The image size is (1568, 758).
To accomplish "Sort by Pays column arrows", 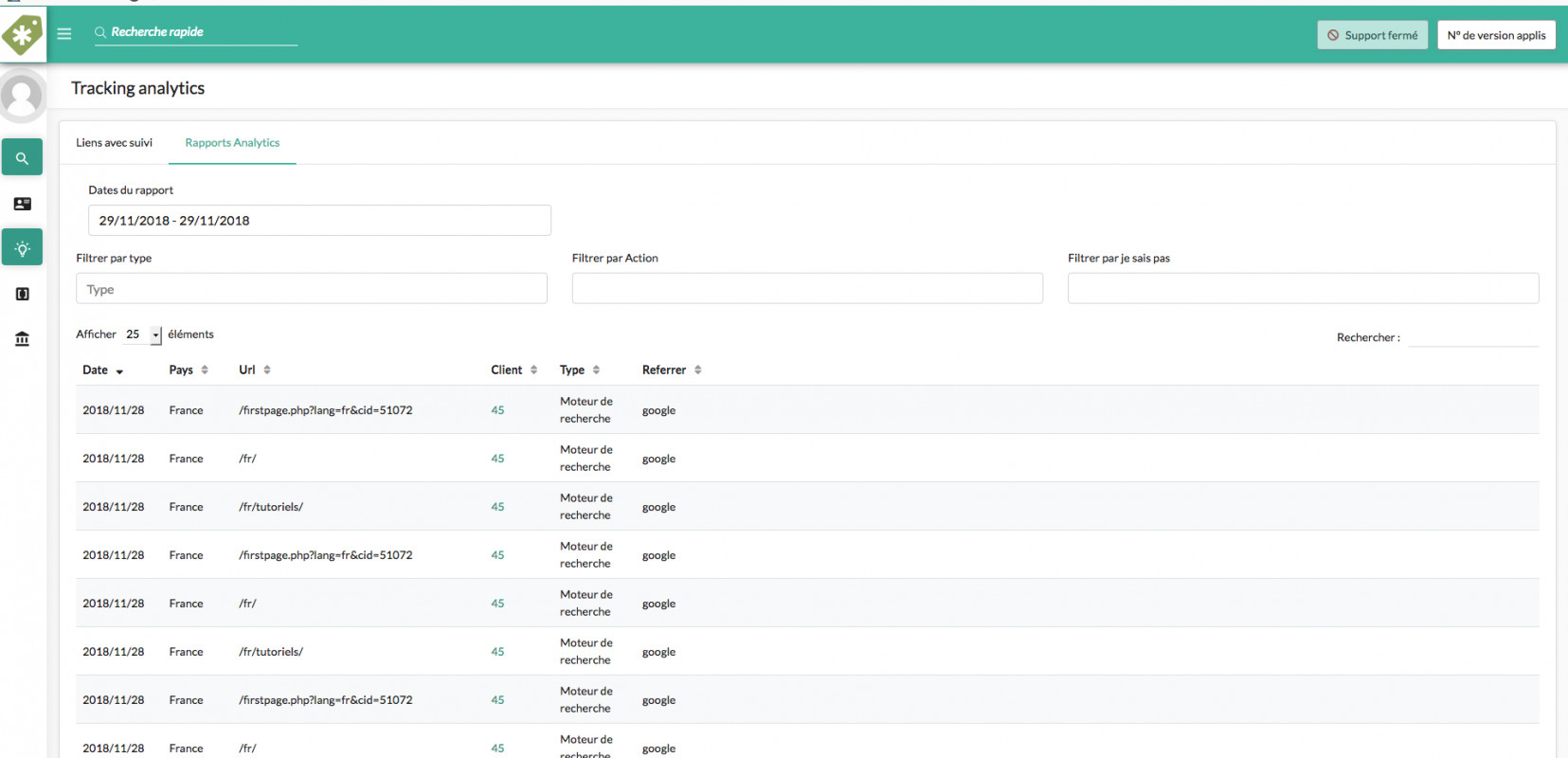I will click(205, 370).
